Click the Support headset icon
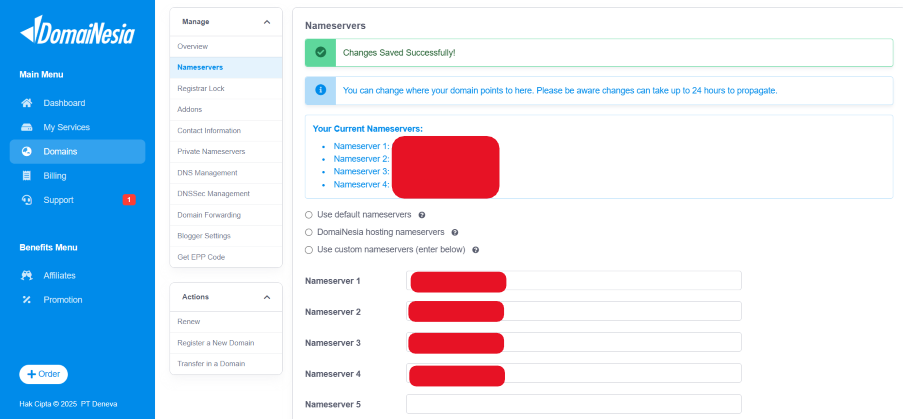903x419 pixels. pos(27,200)
